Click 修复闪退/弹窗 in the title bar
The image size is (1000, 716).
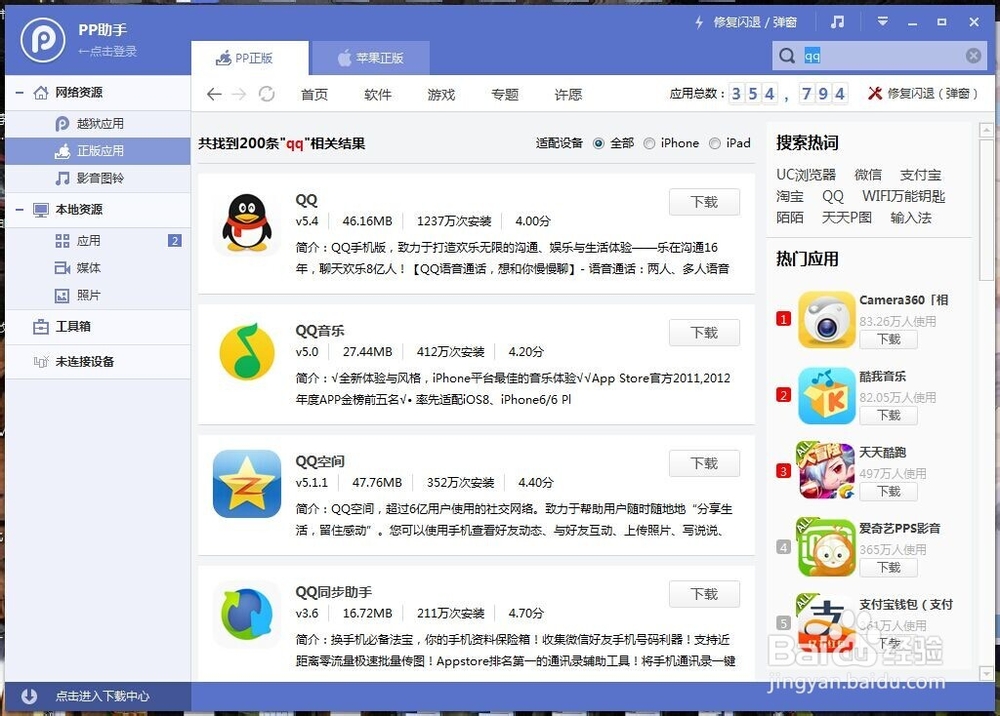pyautogui.click(x=755, y=22)
